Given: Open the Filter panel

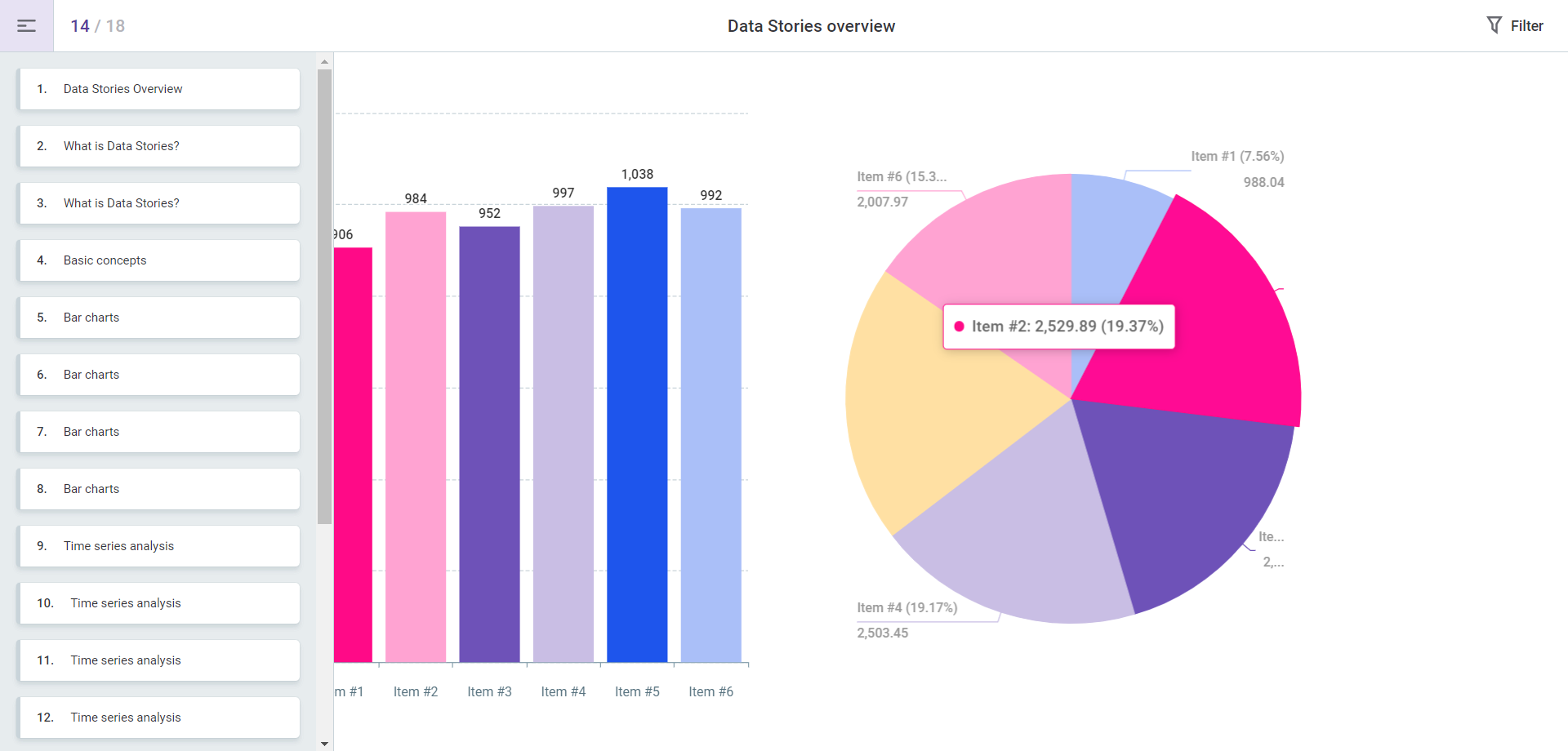Looking at the screenshot, I should click(1526, 25).
